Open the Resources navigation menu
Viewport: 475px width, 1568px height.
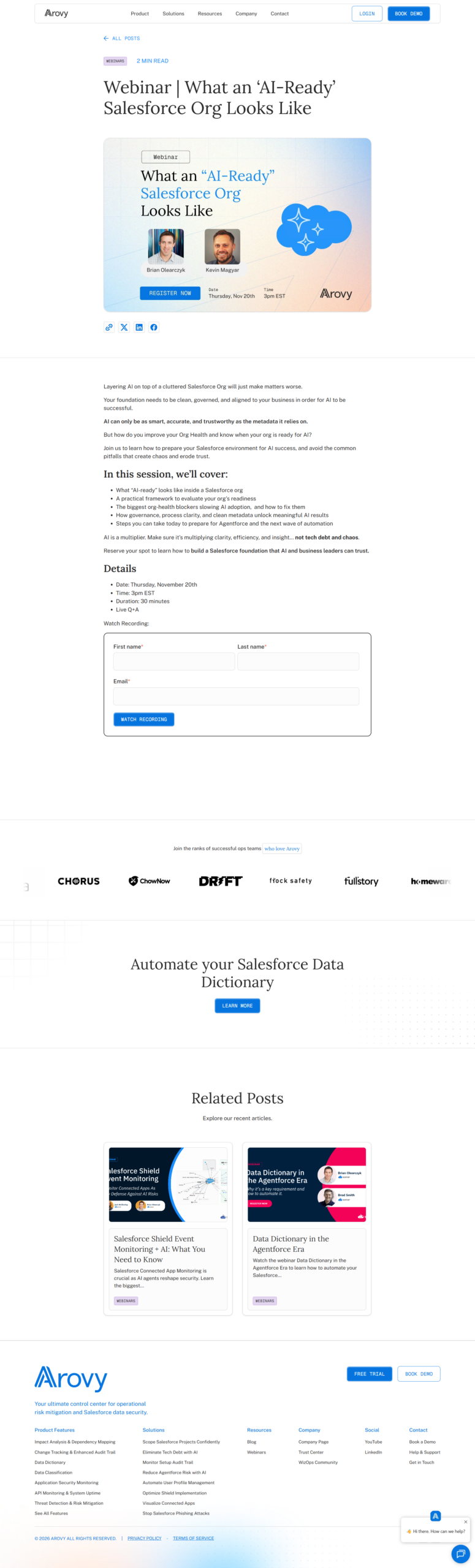pos(210,13)
